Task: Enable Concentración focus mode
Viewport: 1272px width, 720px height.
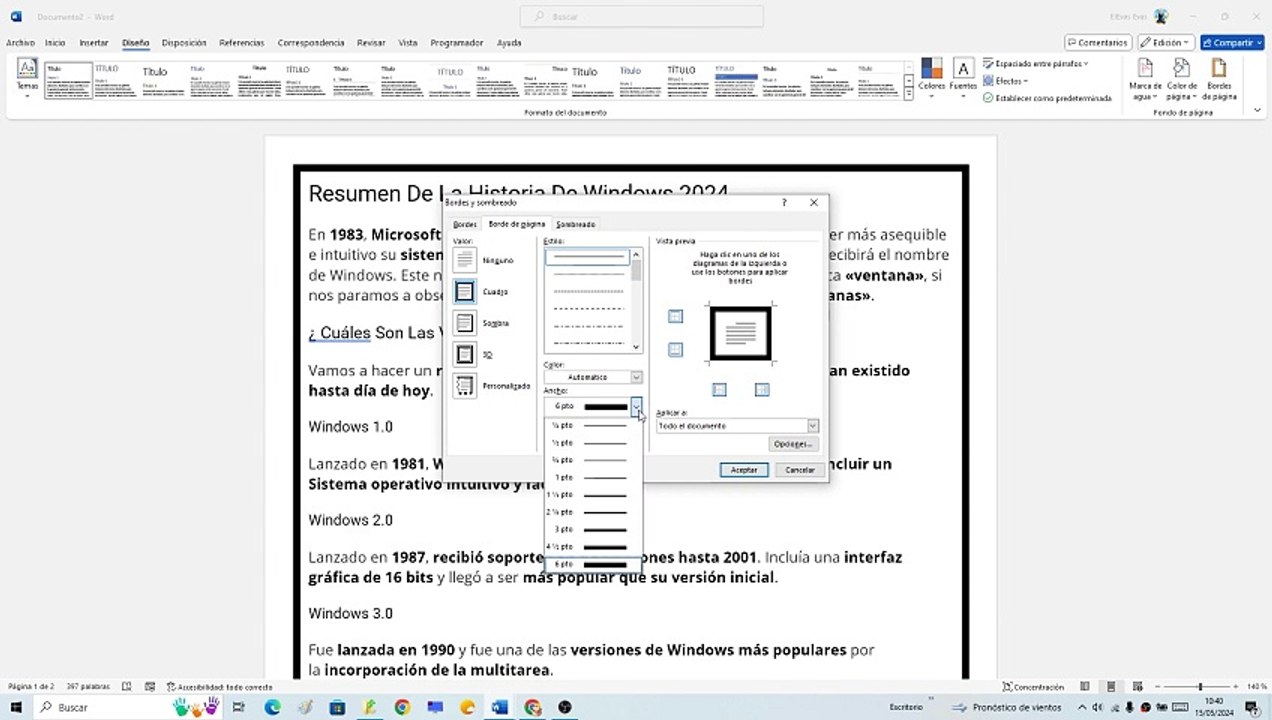Action: click(x=1033, y=687)
